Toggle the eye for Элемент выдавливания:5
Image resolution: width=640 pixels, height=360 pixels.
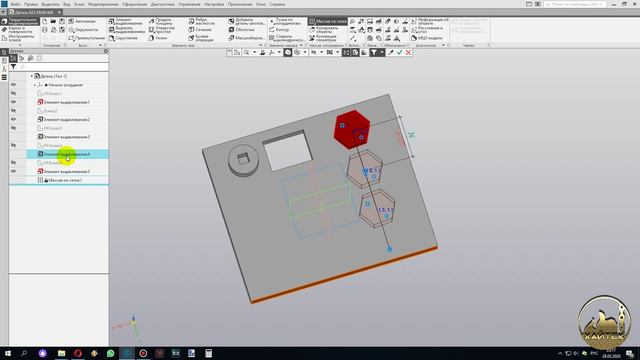(13, 171)
